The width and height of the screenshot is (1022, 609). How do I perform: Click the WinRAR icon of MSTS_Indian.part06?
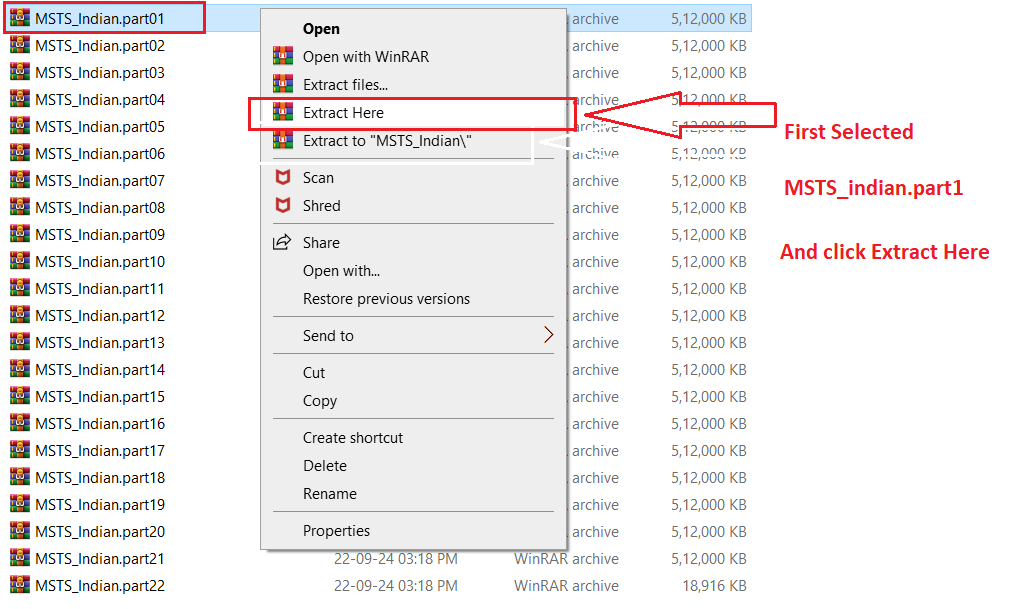coord(20,153)
